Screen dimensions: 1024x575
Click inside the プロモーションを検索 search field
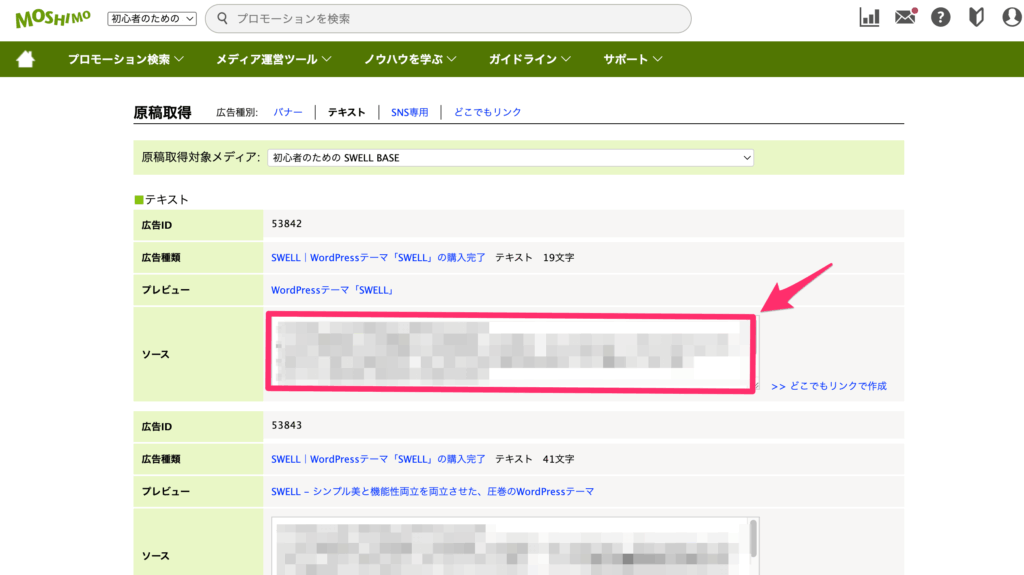point(450,18)
